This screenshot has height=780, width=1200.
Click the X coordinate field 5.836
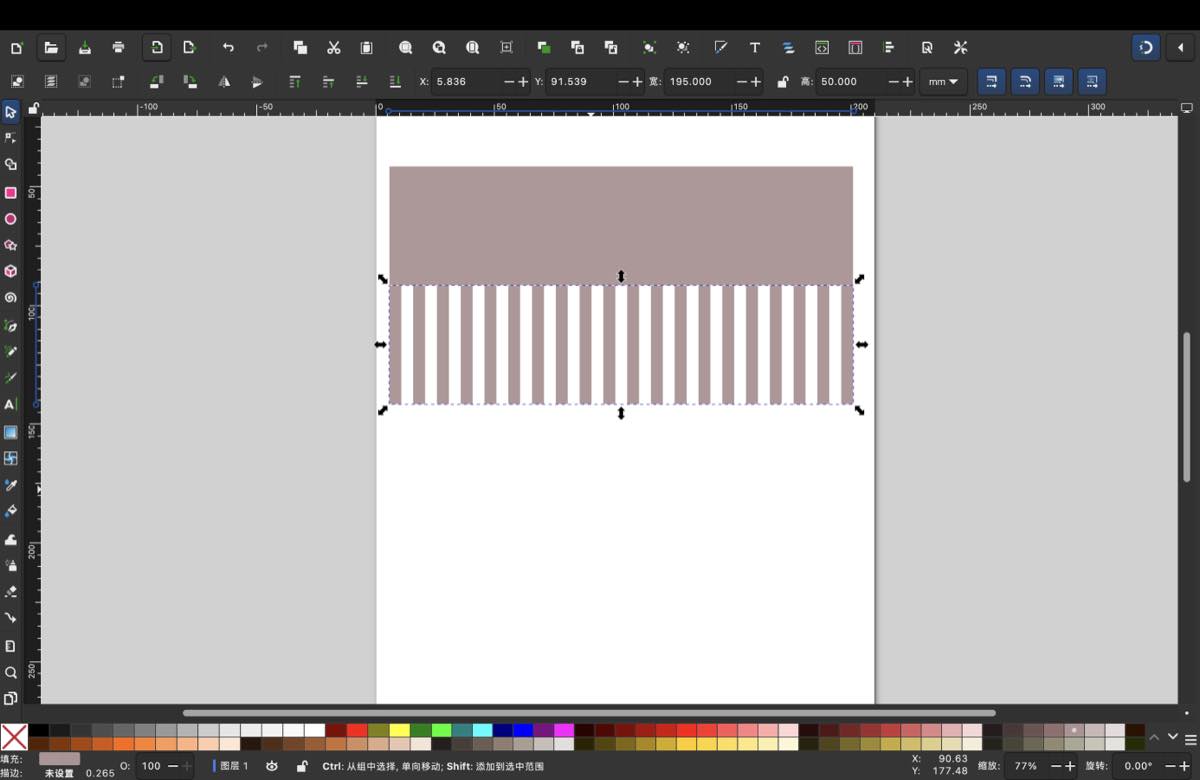[466, 82]
